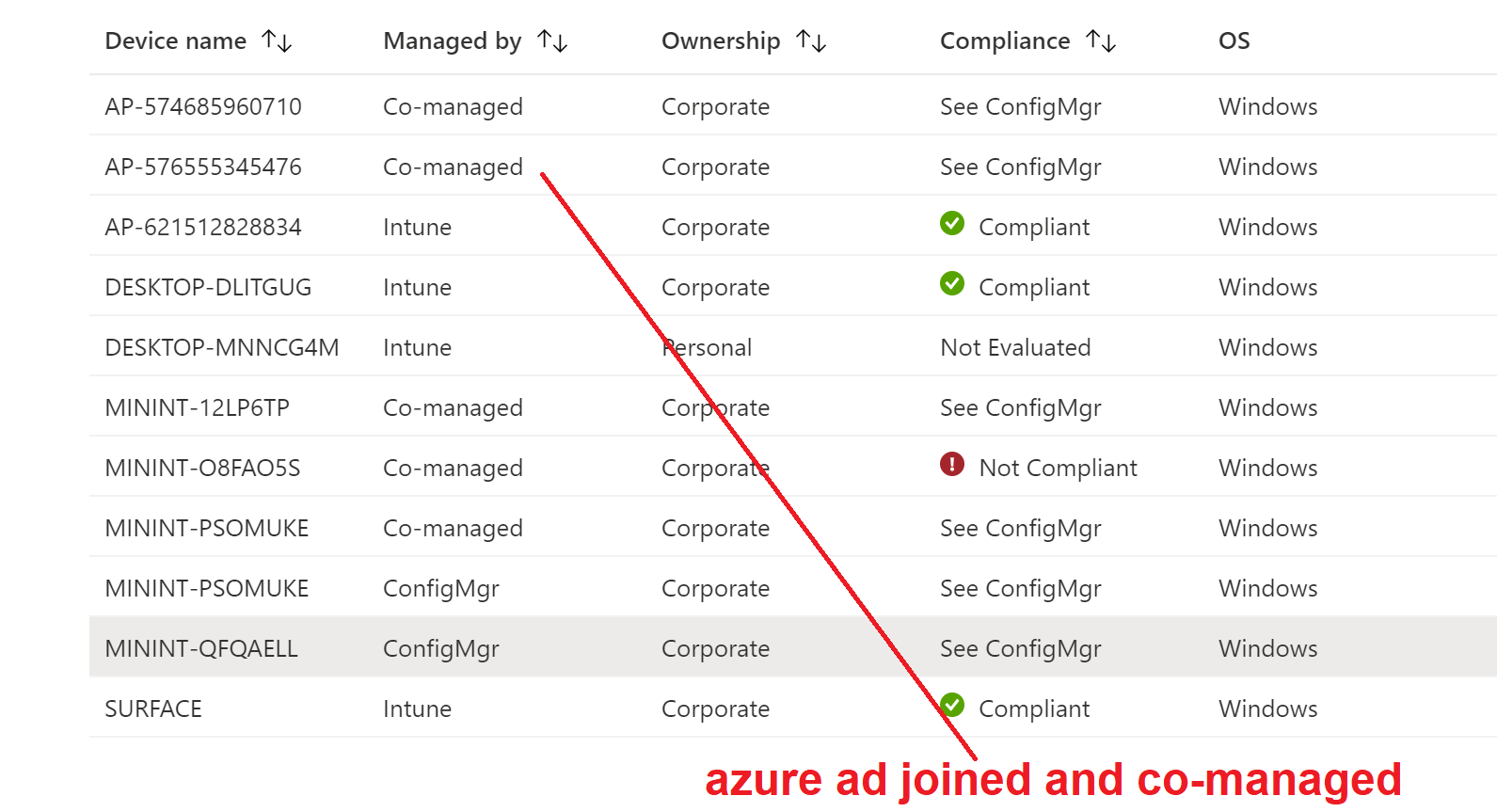The width and height of the screenshot is (1497, 812).
Task: Click green Compliant icon for SURFACE
Action: (952, 705)
